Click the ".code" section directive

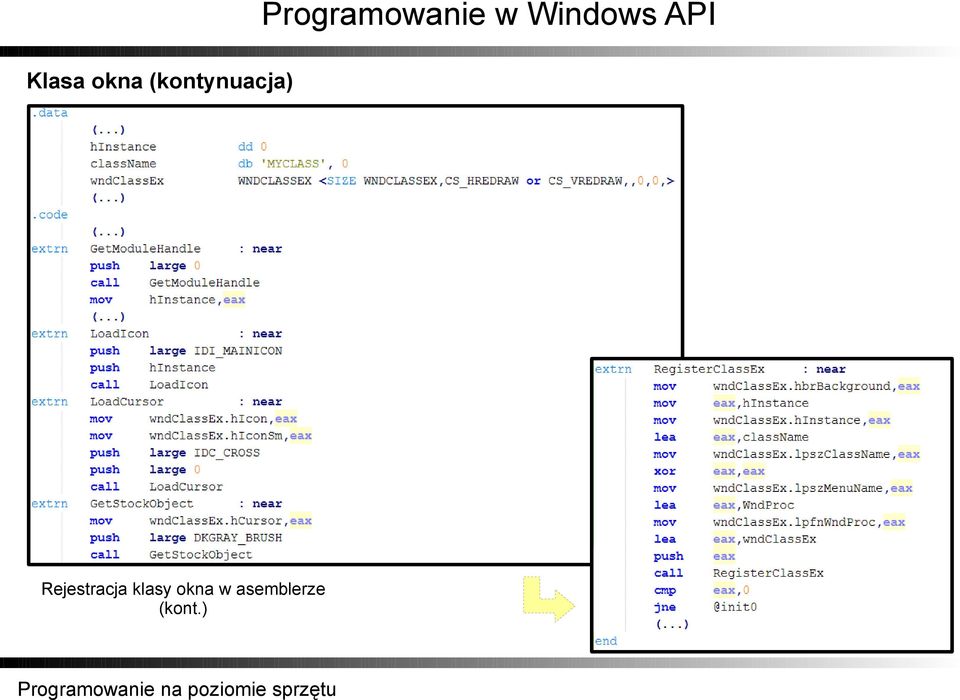click(50, 215)
